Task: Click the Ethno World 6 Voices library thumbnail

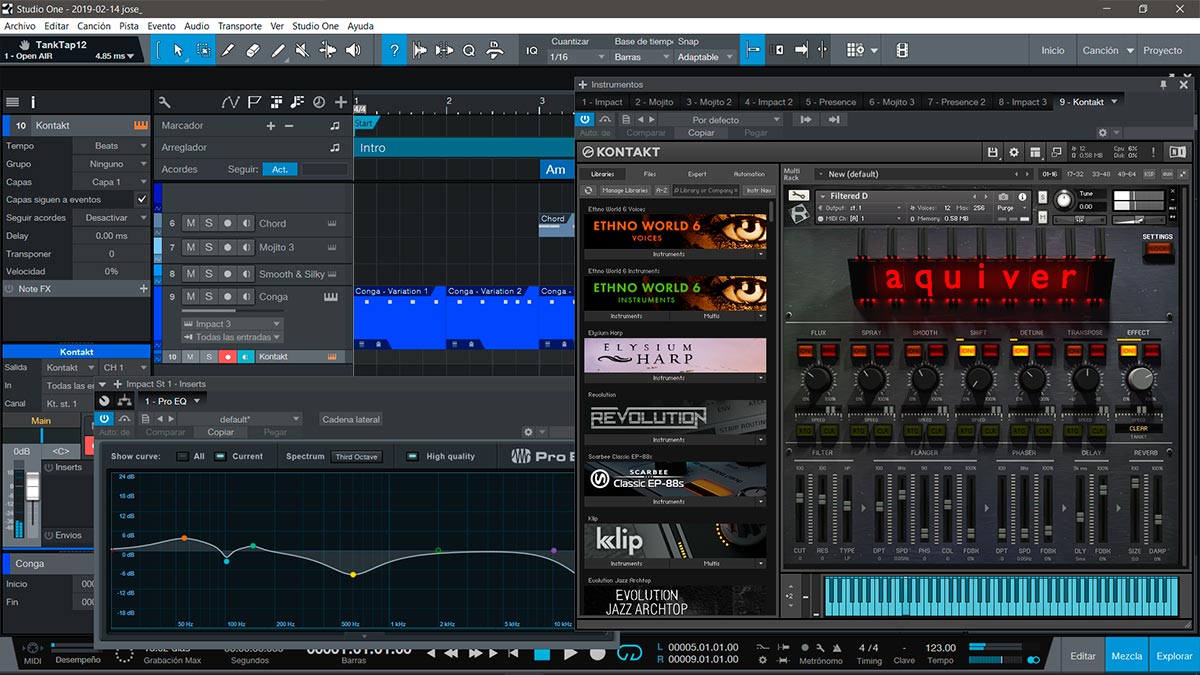Action: pos(675,232)
